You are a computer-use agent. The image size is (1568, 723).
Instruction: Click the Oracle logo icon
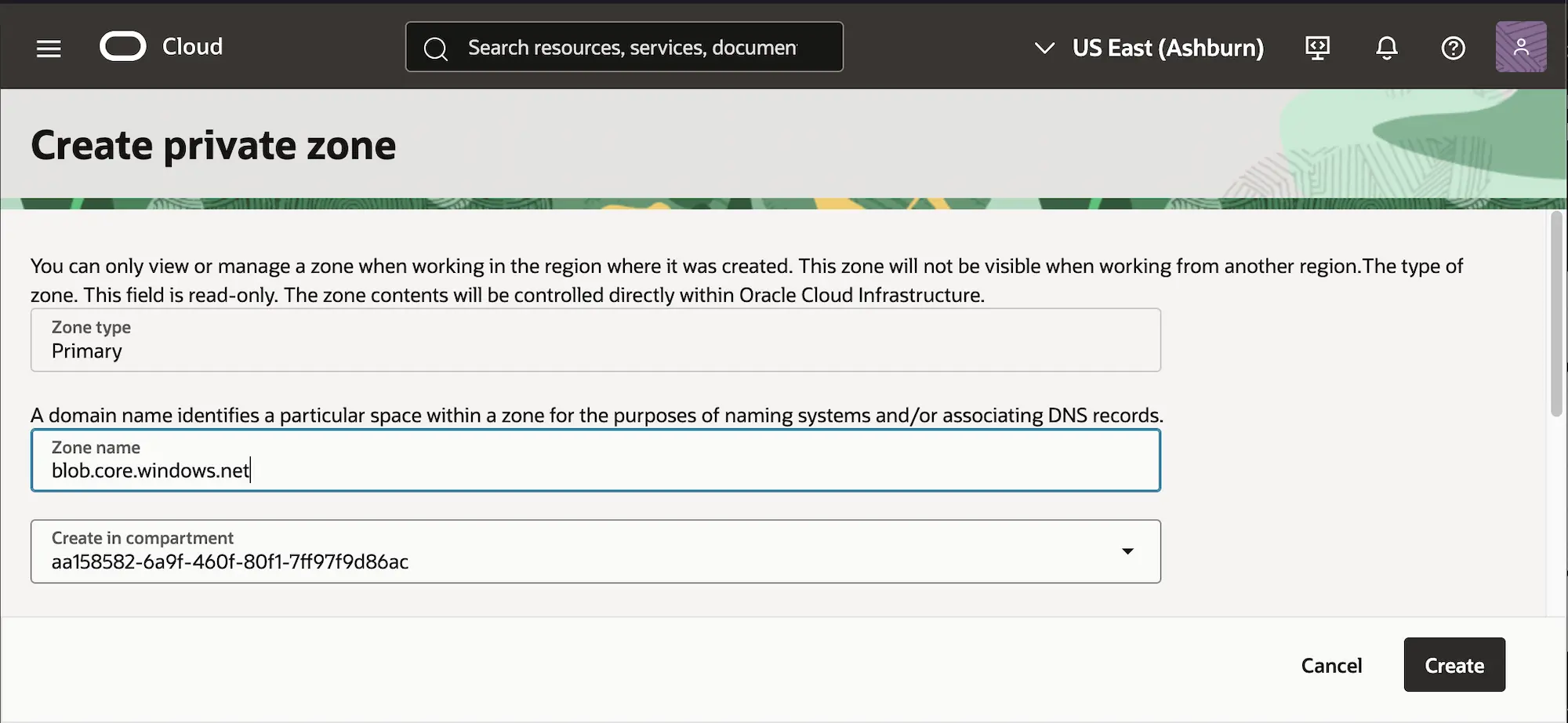coord(123,47)
